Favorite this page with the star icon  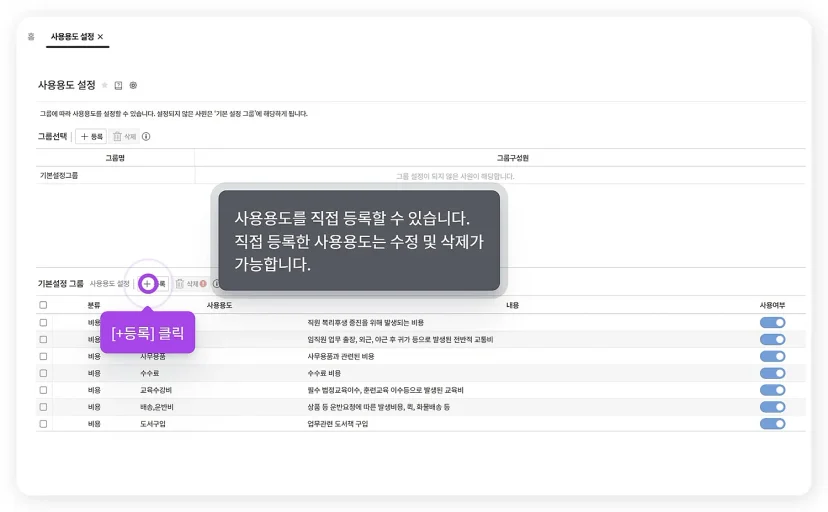coord(105,86)
